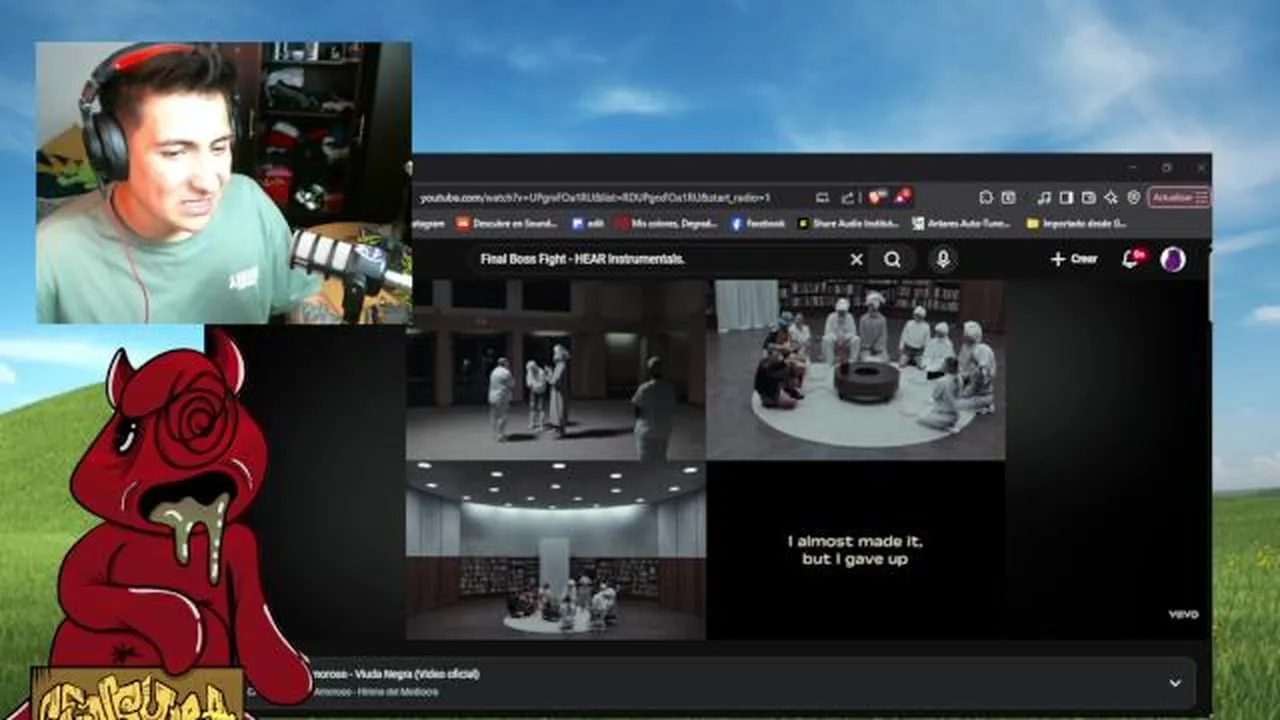Viewport: 1280px width, 720px height.
Task: Toggle the browser sidebar panel icon
Action: click(1066, 197)
